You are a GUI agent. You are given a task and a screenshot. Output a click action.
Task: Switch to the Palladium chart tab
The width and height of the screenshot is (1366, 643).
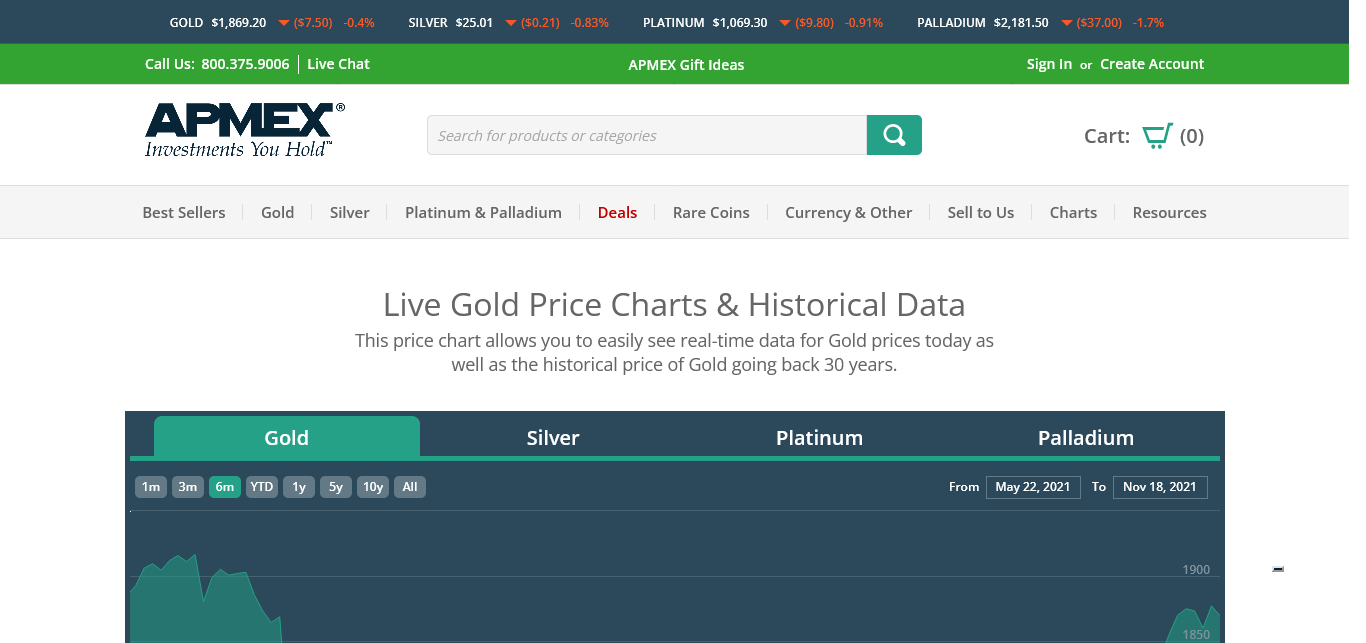pyautogui.click(x=1085, y=438)
